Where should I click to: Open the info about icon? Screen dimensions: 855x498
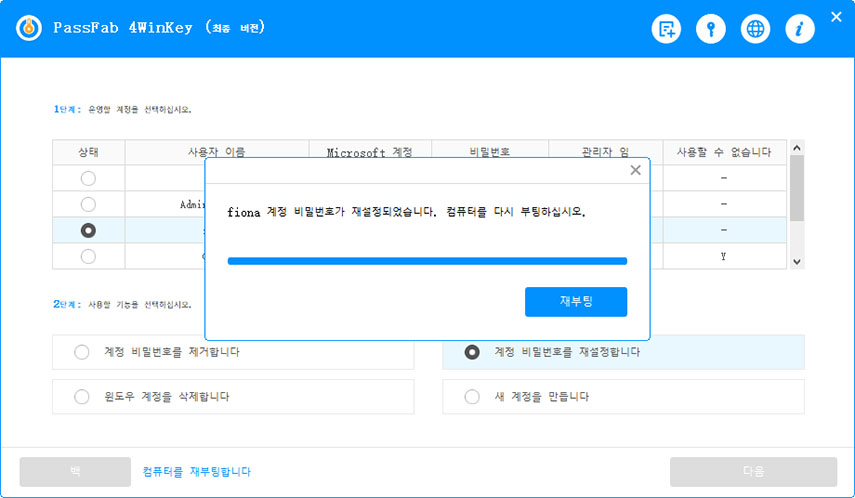pos(800,29)
